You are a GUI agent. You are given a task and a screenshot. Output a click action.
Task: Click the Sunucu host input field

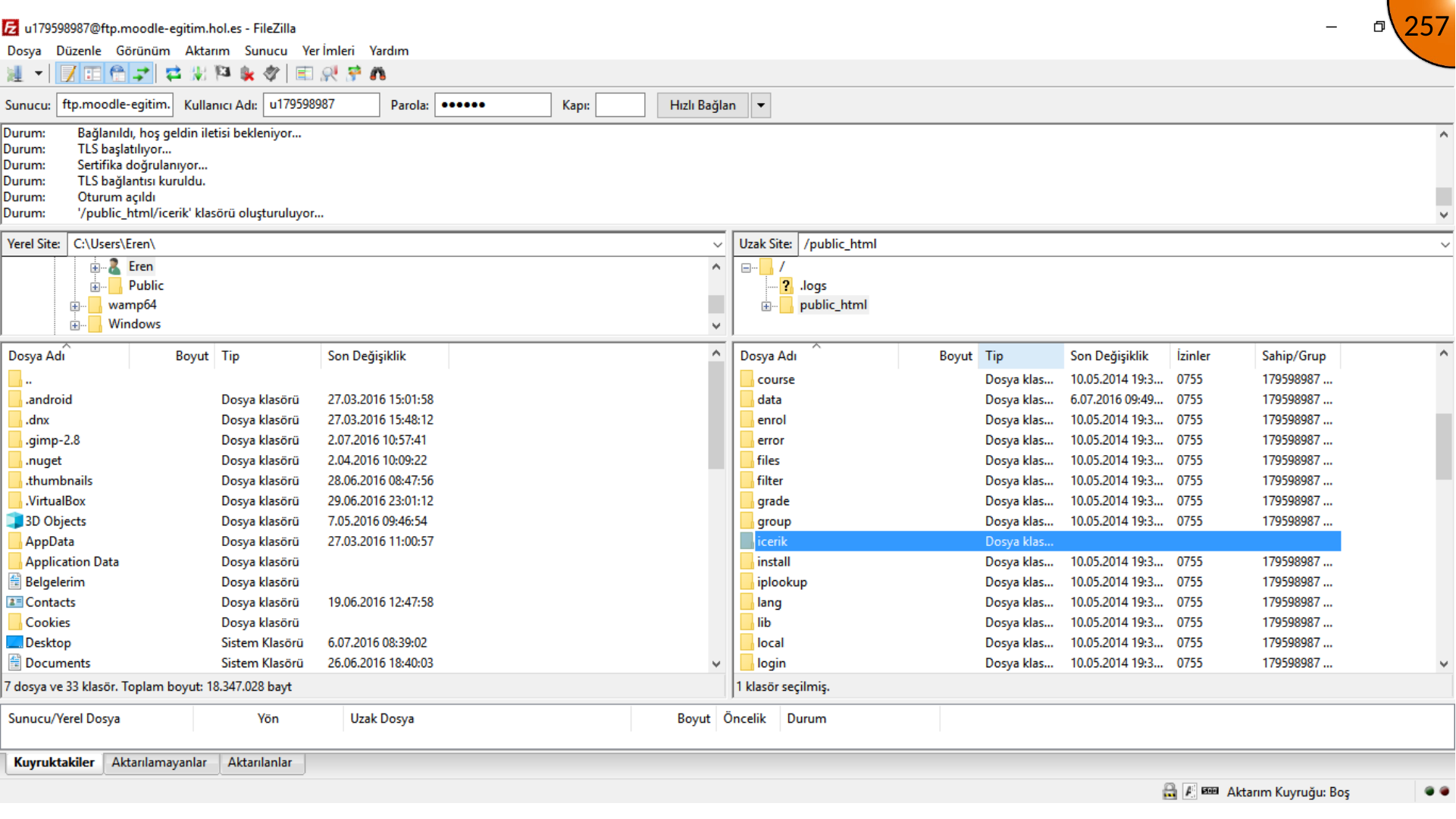click(x=114, y=105)
